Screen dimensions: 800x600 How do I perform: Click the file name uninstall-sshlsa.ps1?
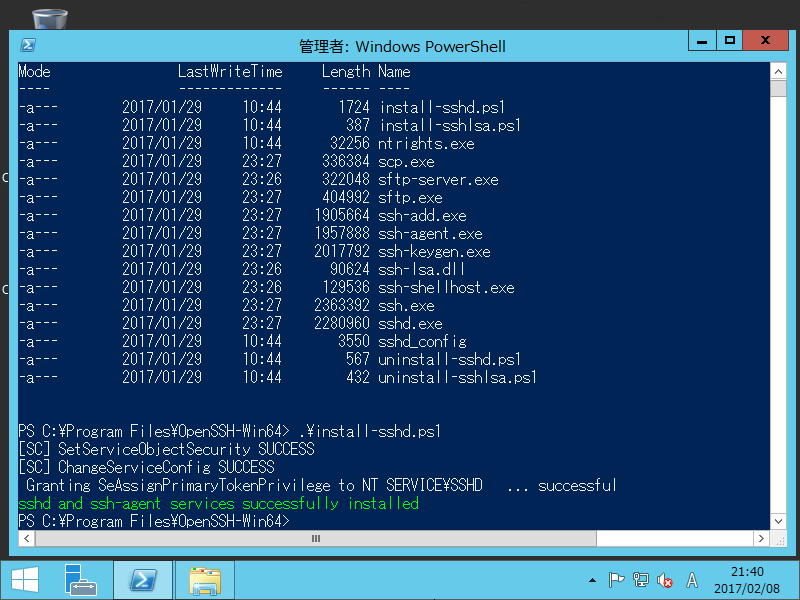tap(458, 377)
